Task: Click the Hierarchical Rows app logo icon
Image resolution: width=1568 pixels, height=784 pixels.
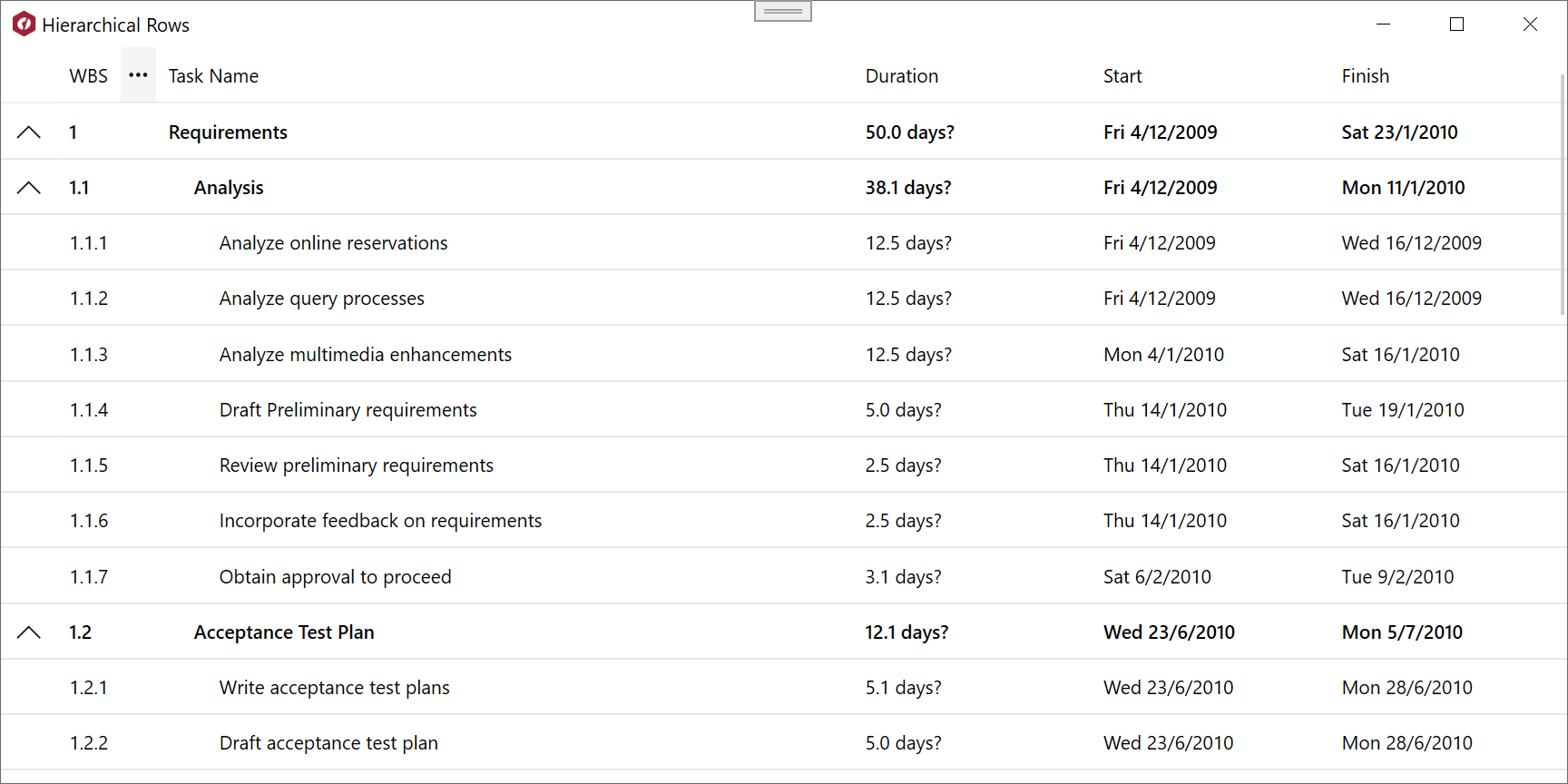Action: click(24, 24)
